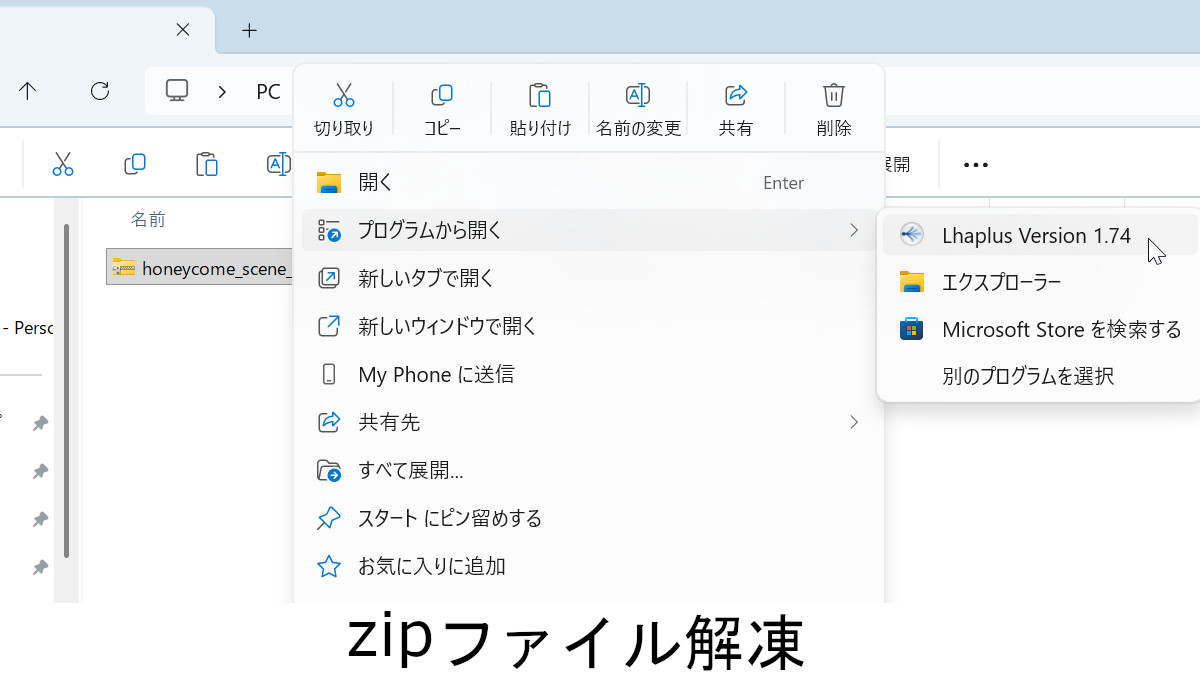
Task: Click the 共有 (Share) icon
Action: pos(736,95)
